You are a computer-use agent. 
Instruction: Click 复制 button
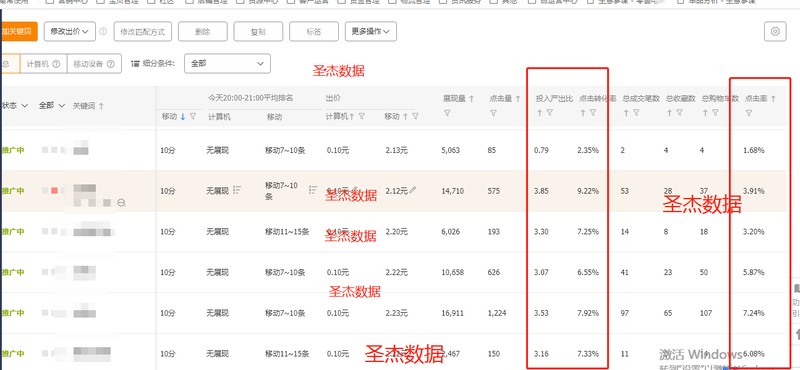pos(258,32)
